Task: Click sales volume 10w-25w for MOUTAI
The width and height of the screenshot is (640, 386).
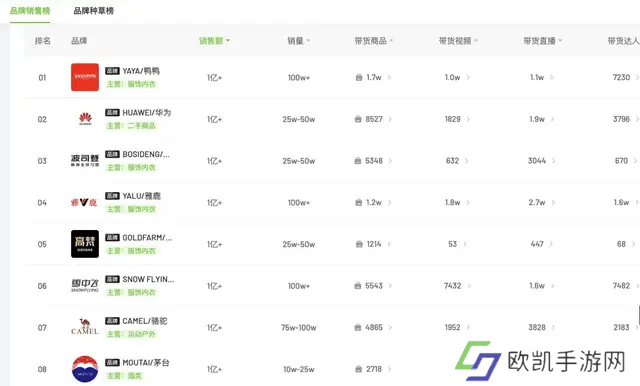Action: pos(299,369)
